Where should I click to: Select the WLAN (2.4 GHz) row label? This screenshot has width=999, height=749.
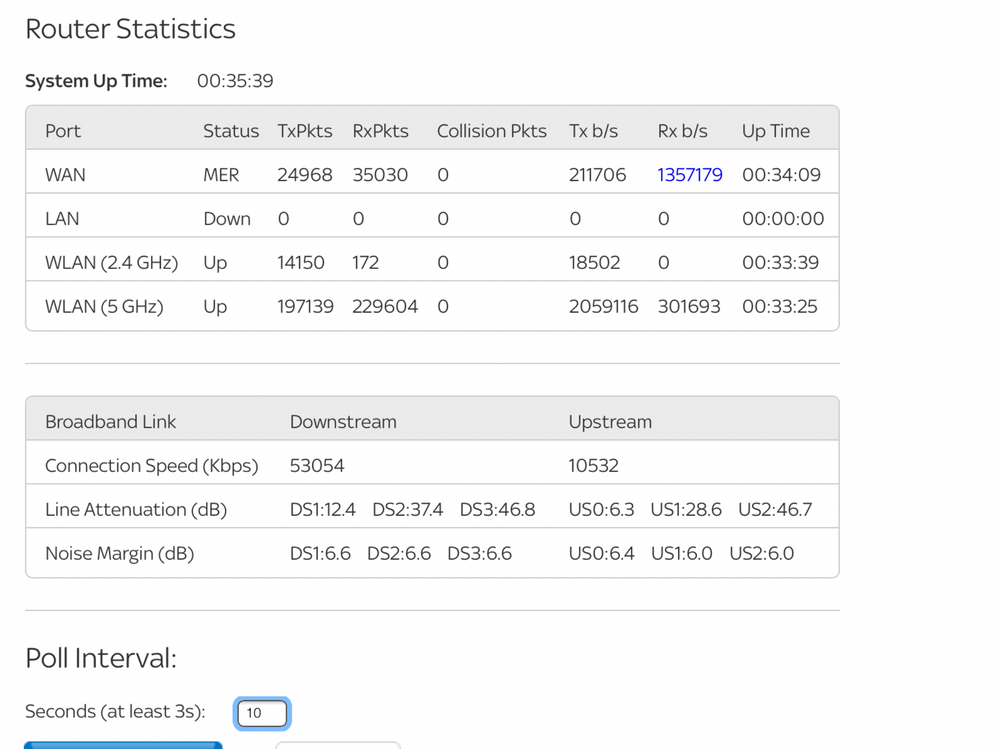point(111,263)
